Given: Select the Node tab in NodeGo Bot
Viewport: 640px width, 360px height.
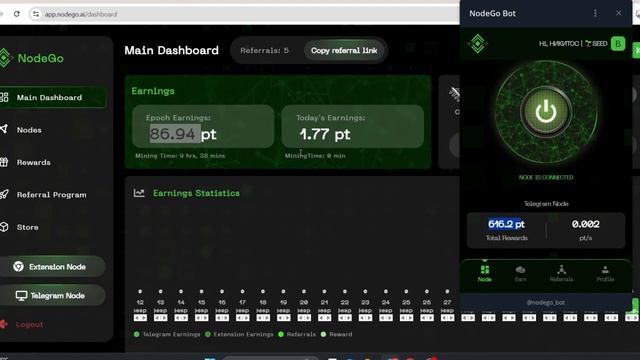Looking at the screenshot, I should coord(484,273).
